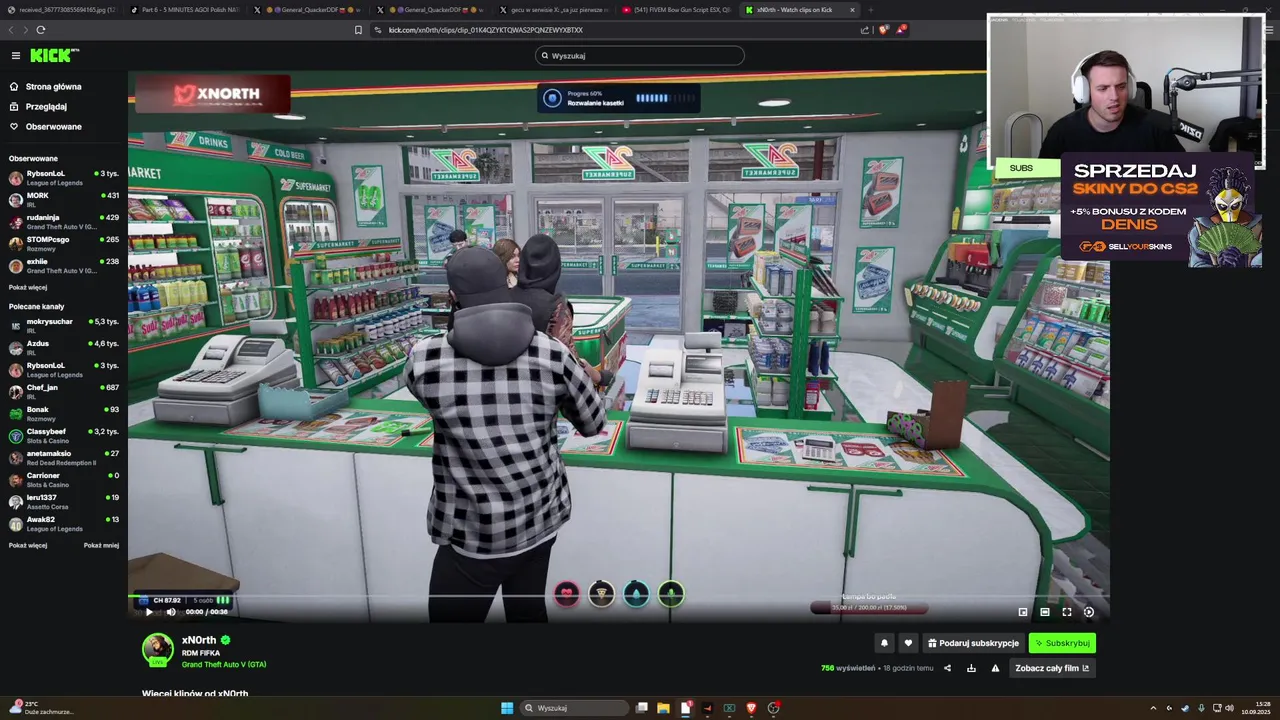Share the page from address bar

[x=865, y=30]
